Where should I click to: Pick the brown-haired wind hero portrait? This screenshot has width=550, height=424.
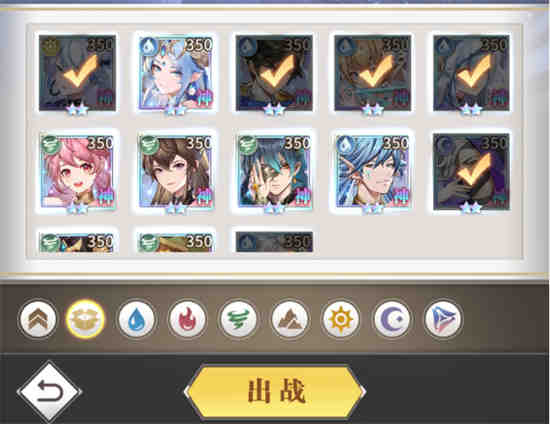176,172
